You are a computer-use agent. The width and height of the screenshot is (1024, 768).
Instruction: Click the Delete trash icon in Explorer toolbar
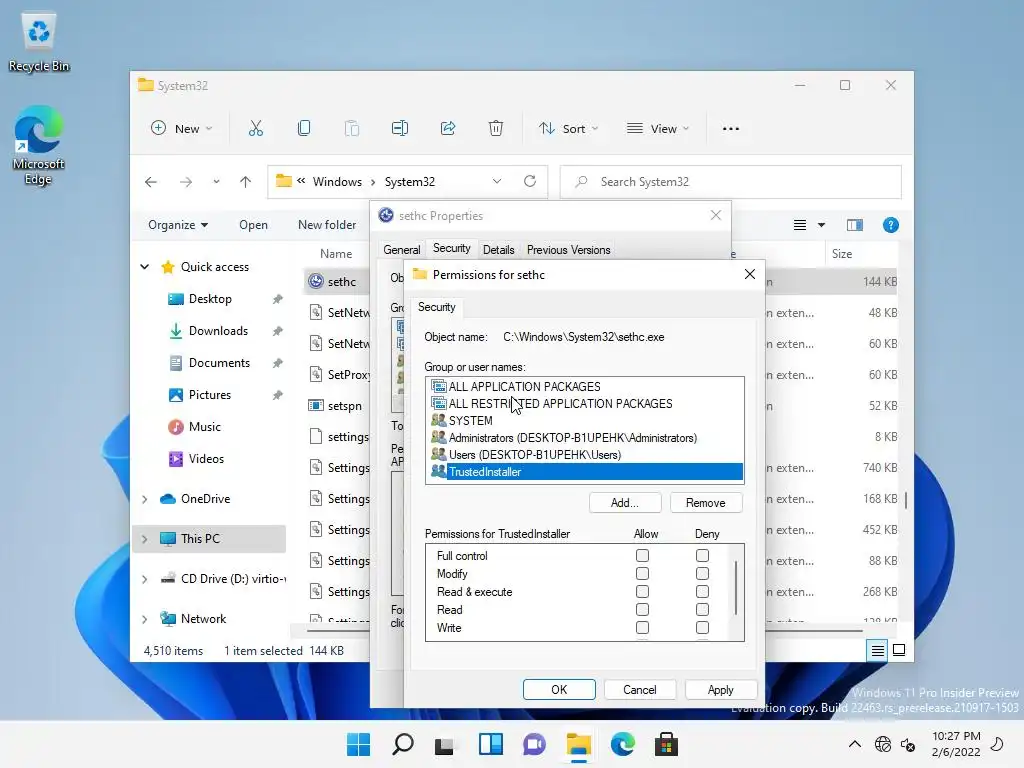click(x=496, y=129)
